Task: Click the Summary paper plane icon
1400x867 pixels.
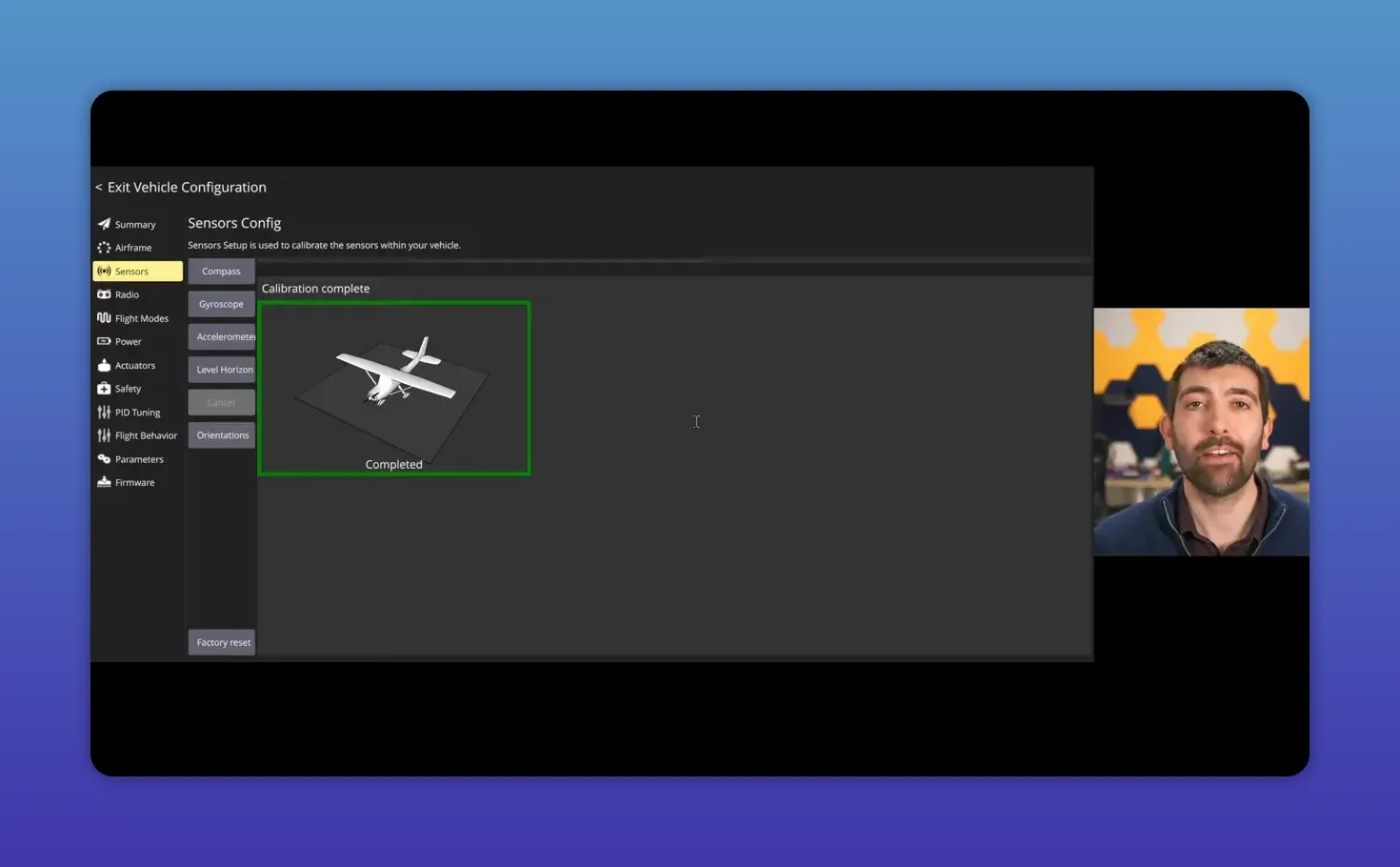Action: point(104,224)
